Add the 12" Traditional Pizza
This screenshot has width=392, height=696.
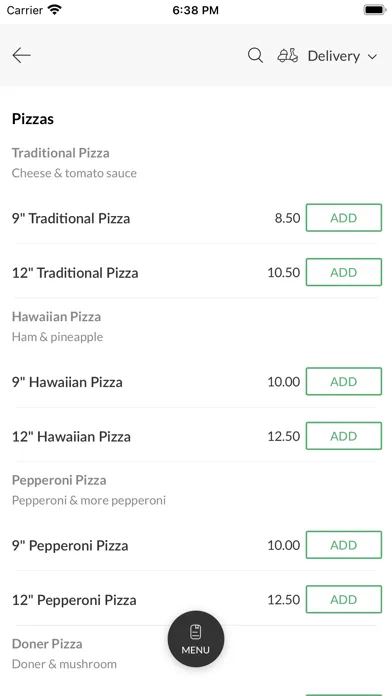coord(344,272)
